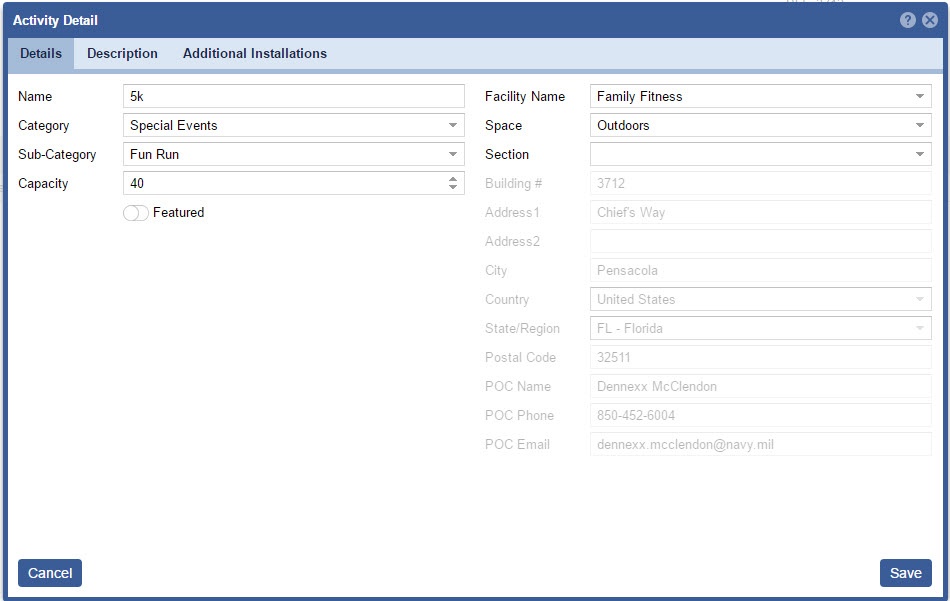Switch to the Description tab
This screenshot has width=950, height=601.
[122, 54]
